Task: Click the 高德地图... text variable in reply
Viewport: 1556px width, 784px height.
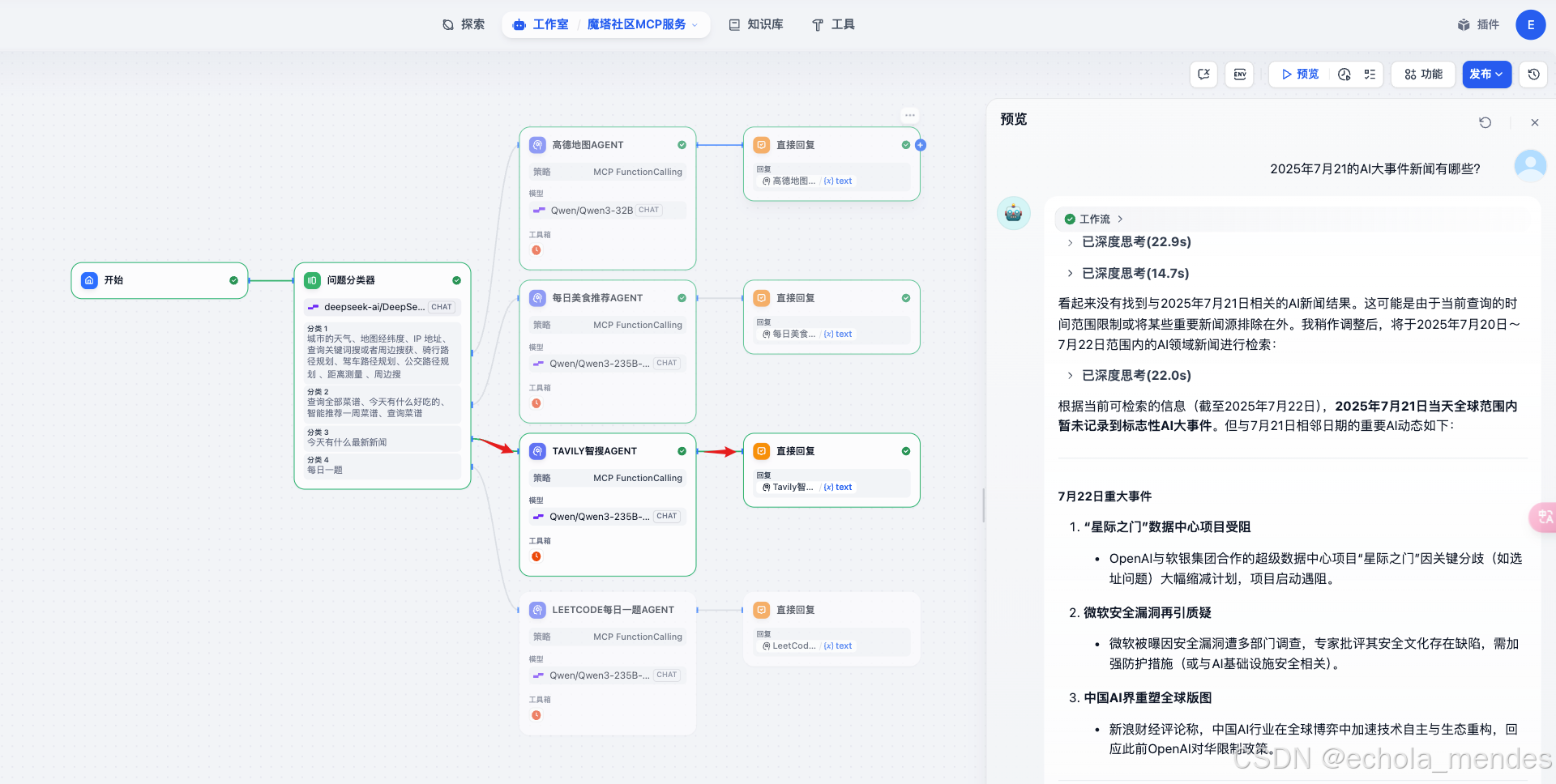Action: (807, 181)
